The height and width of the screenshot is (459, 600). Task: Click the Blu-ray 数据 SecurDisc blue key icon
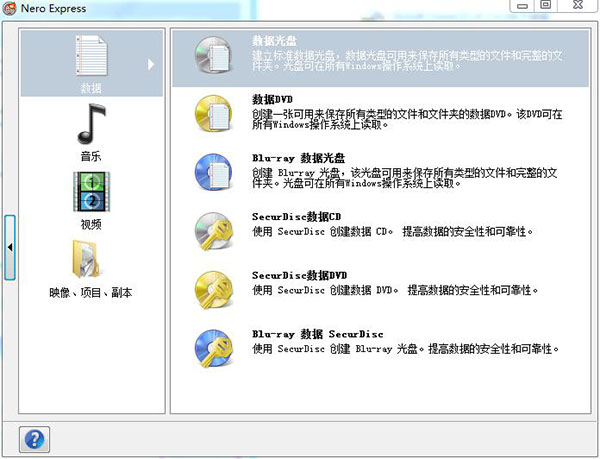pyautogui.click(x=214, y=348)
